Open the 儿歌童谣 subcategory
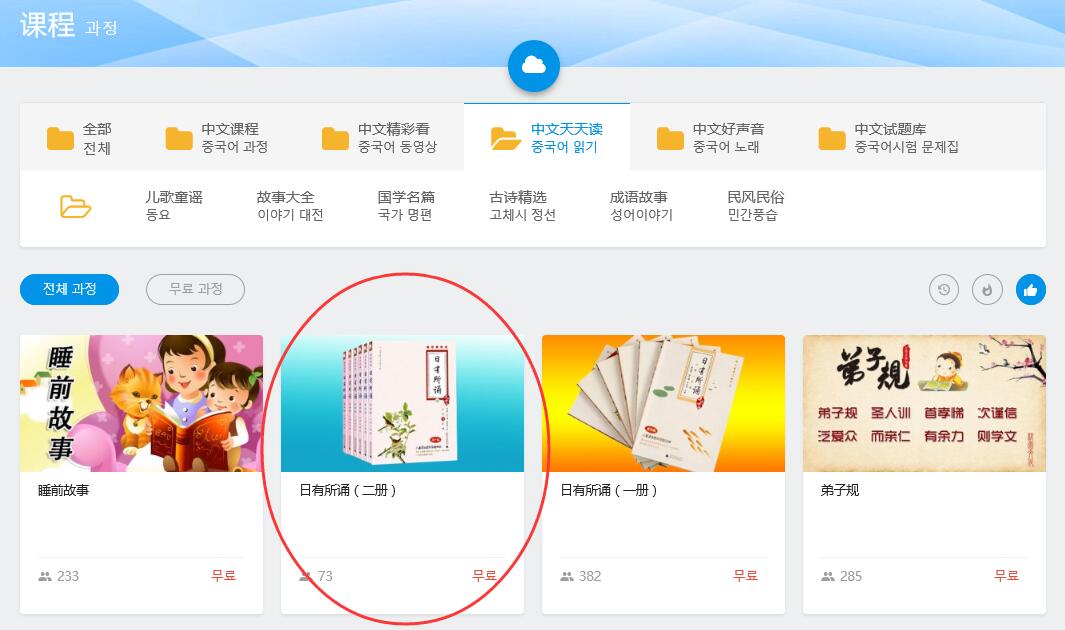Viewport: 1065px width, 630px height. point(174,206)
